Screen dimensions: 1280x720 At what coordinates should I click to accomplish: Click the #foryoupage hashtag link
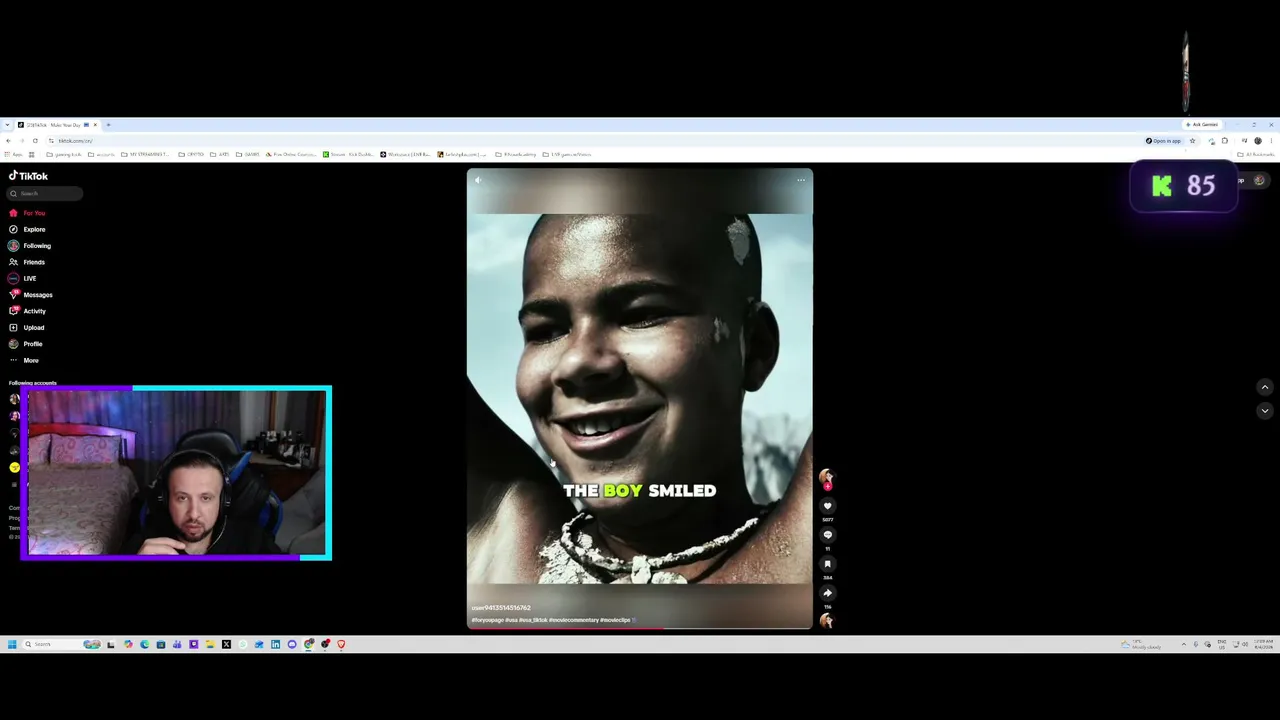[488, 620]
